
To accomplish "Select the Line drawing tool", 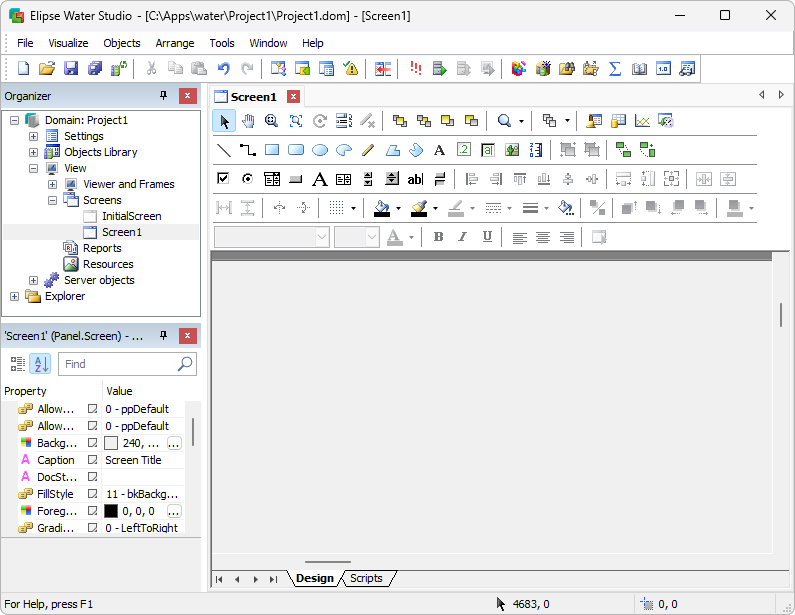I will [224, 150].
